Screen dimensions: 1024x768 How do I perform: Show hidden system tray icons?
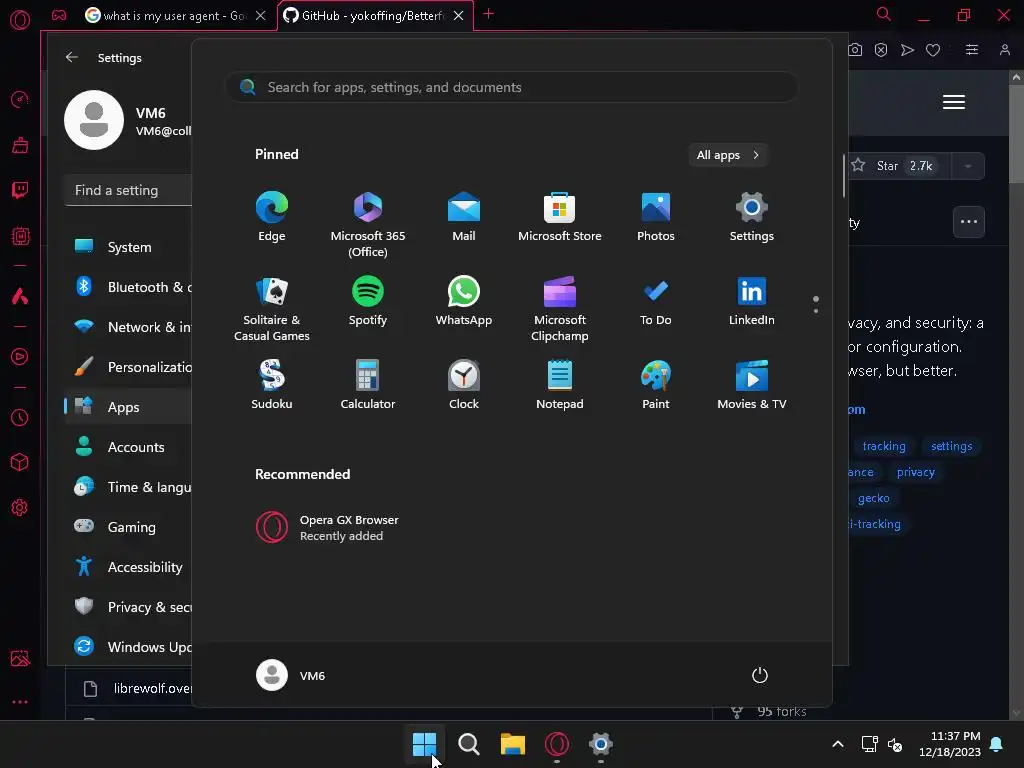point(838,744)
